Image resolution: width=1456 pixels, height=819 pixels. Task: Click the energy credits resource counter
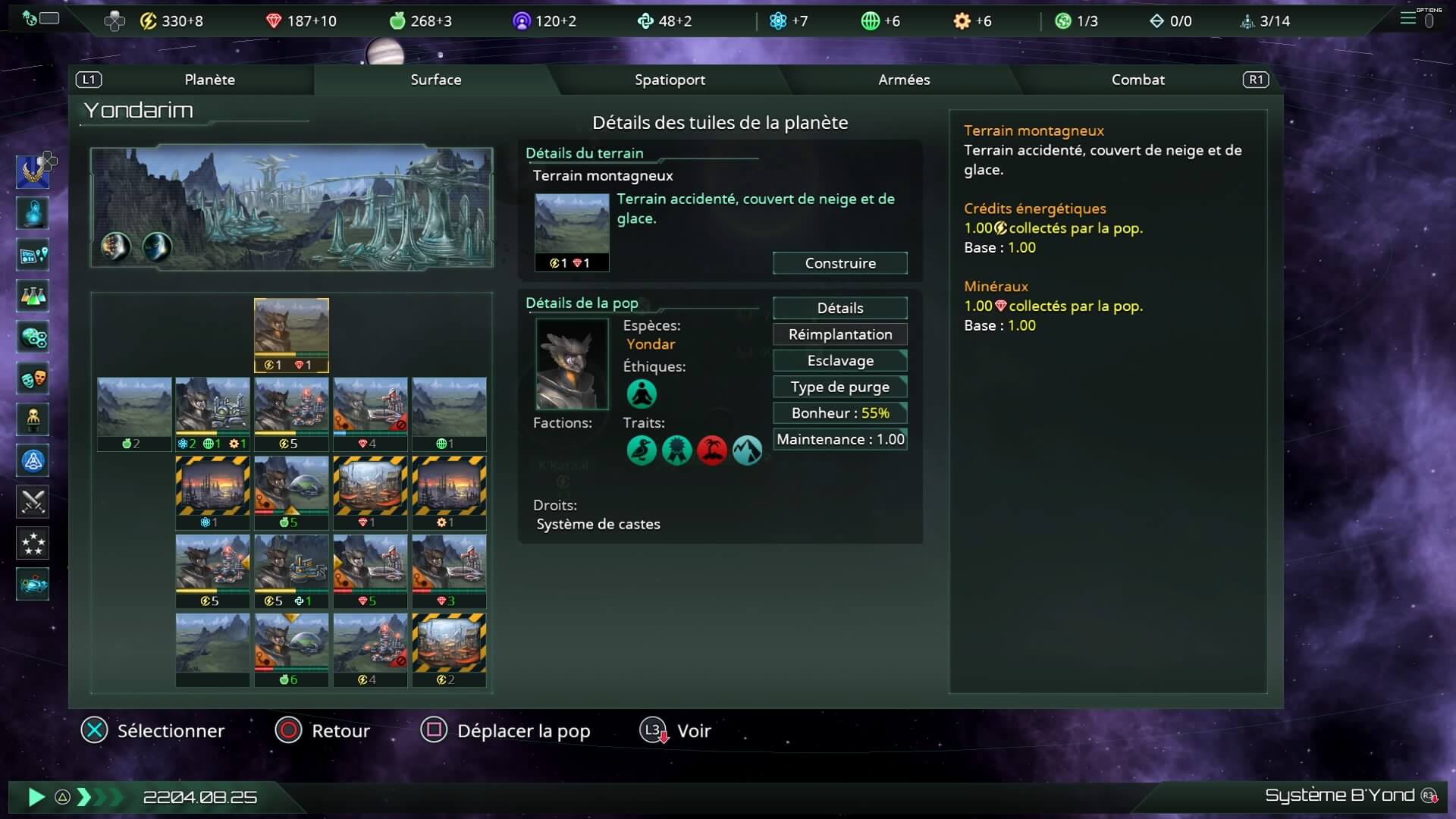point(171,21)
